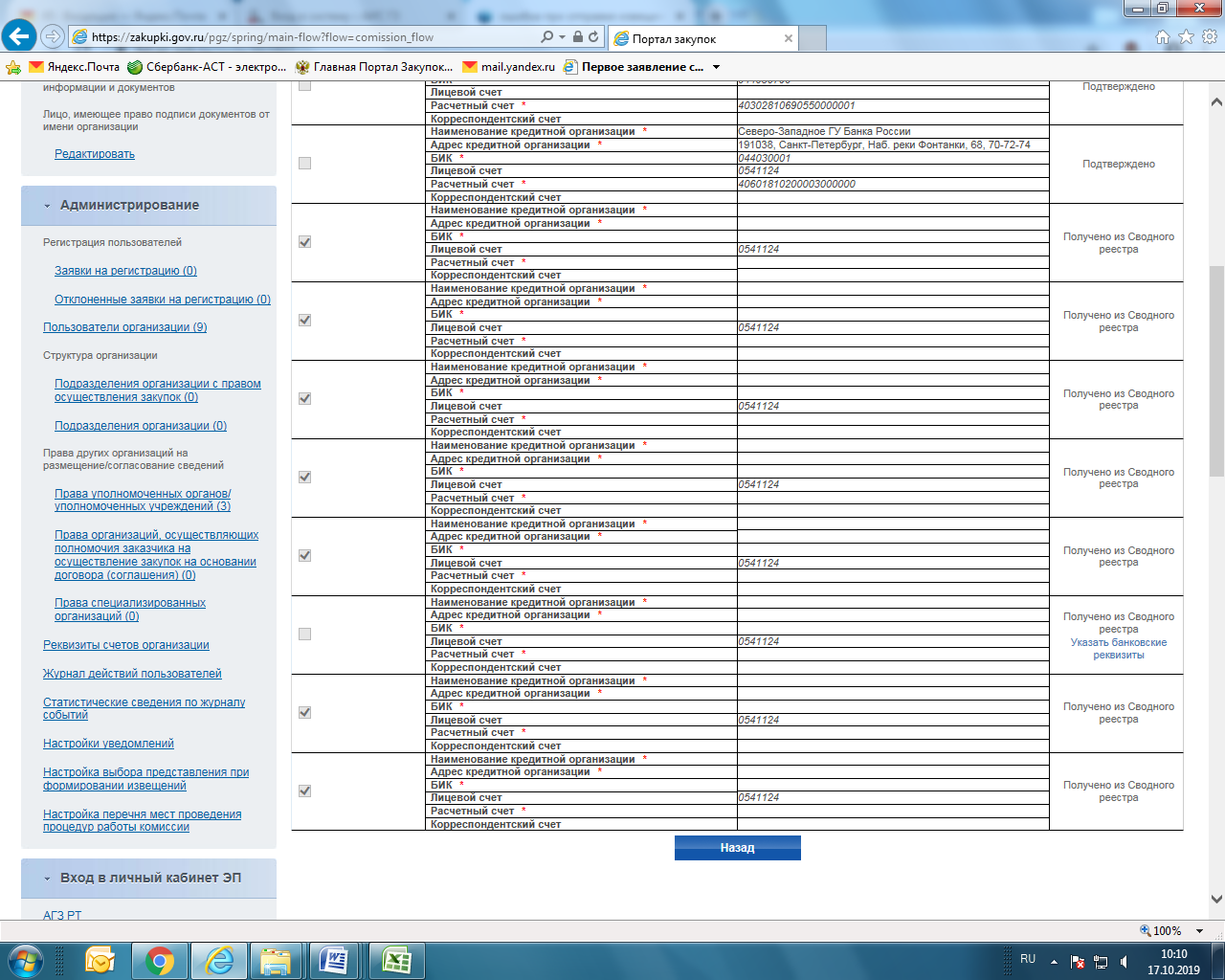Close the Портал закупок tab
The width and height of the screenshot is (1225, 980).
tap(789, 38)
